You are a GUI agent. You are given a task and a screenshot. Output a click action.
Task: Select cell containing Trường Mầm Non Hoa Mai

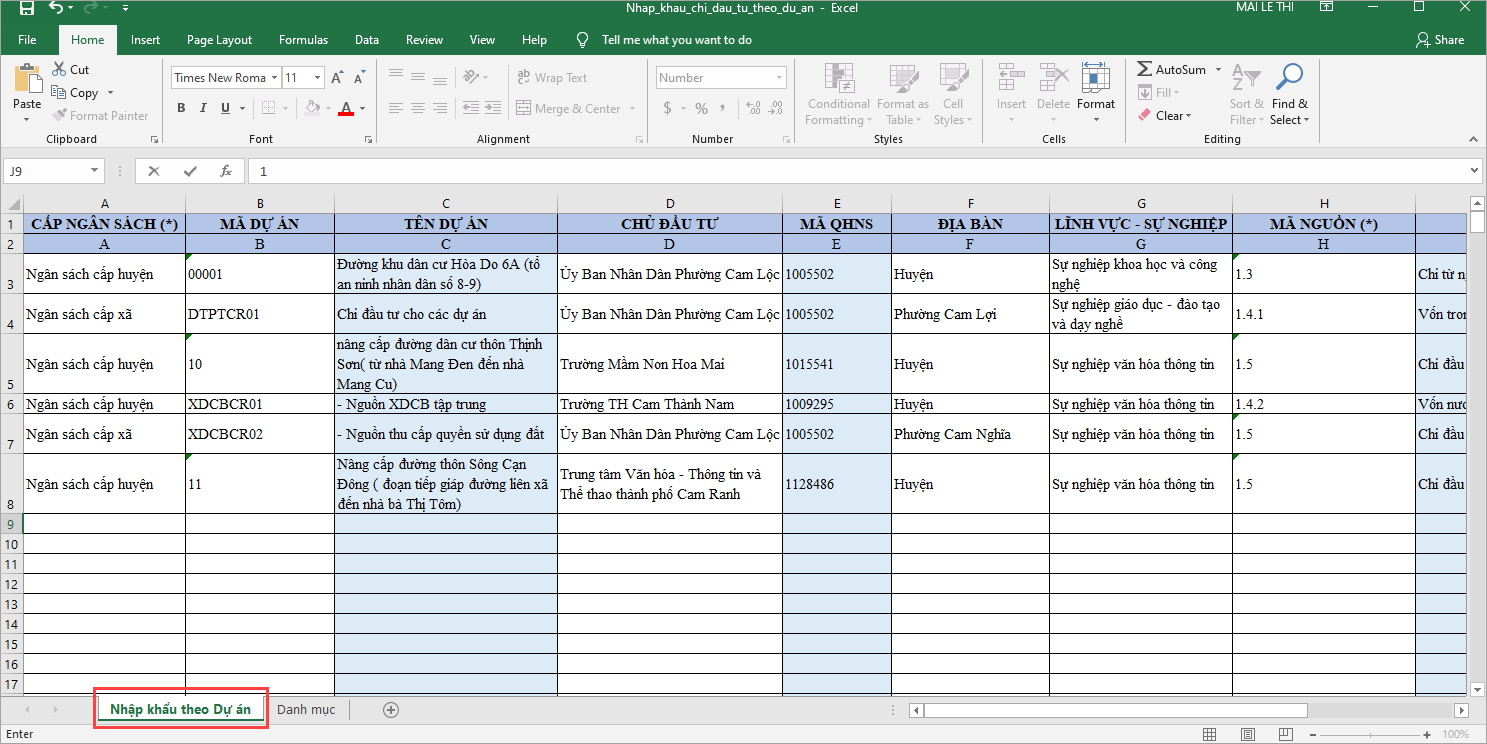pos(670,364)
